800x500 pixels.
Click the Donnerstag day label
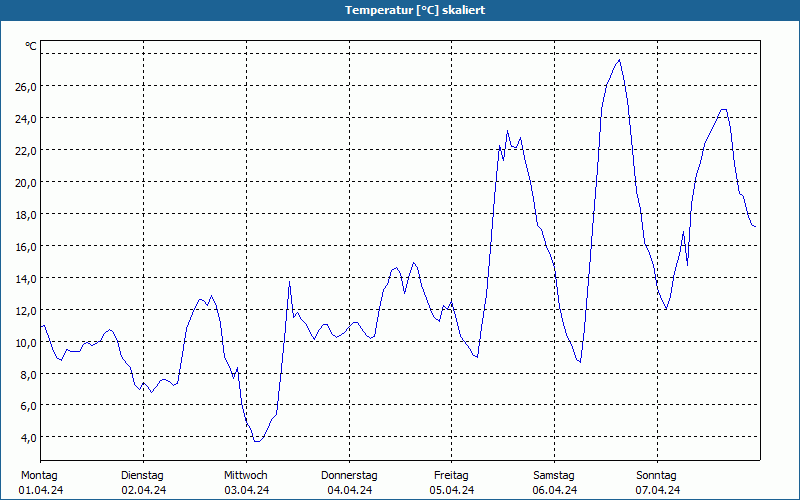click(349, 476)
